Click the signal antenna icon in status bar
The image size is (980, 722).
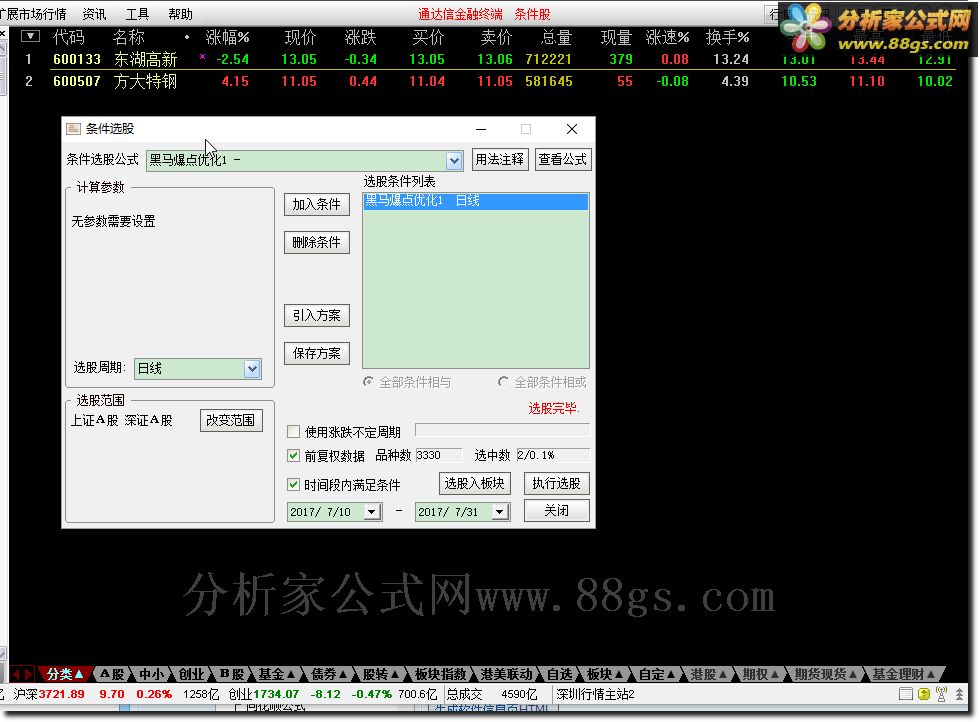coord(941,693)
